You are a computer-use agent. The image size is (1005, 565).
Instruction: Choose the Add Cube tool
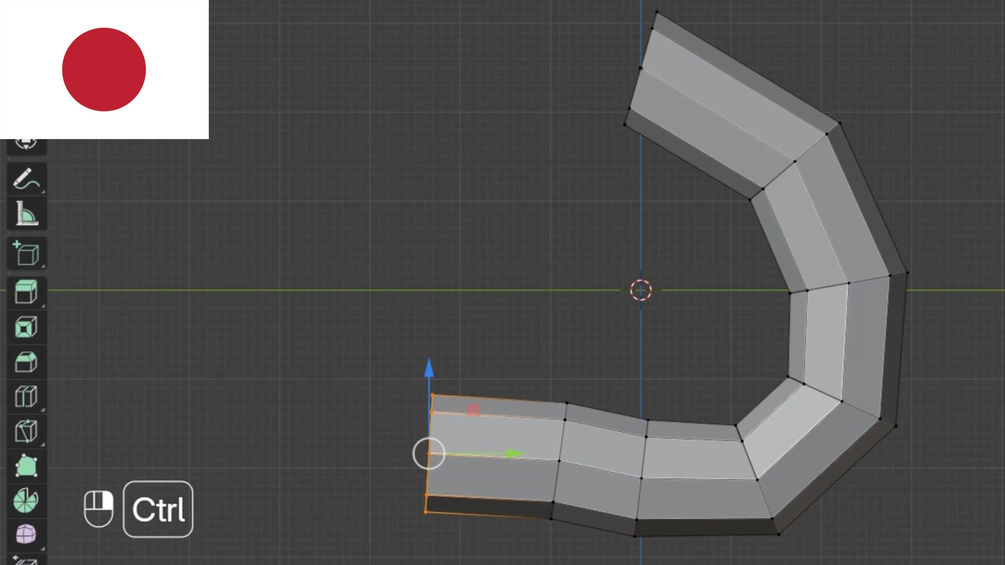(x=26, y=254)
